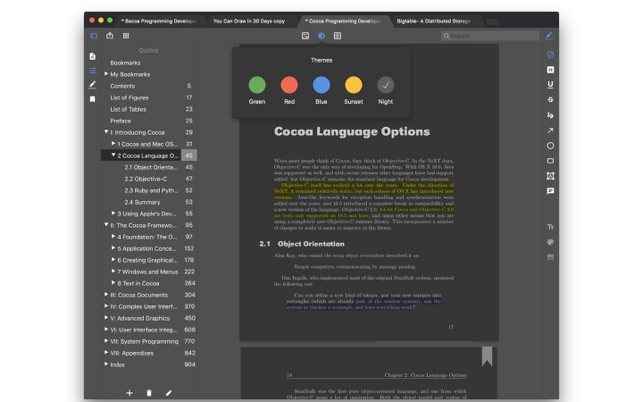Screen dimensions: 643x402
Task: Select the strikethrough annotation tool
Action: [x=550, y=99]
